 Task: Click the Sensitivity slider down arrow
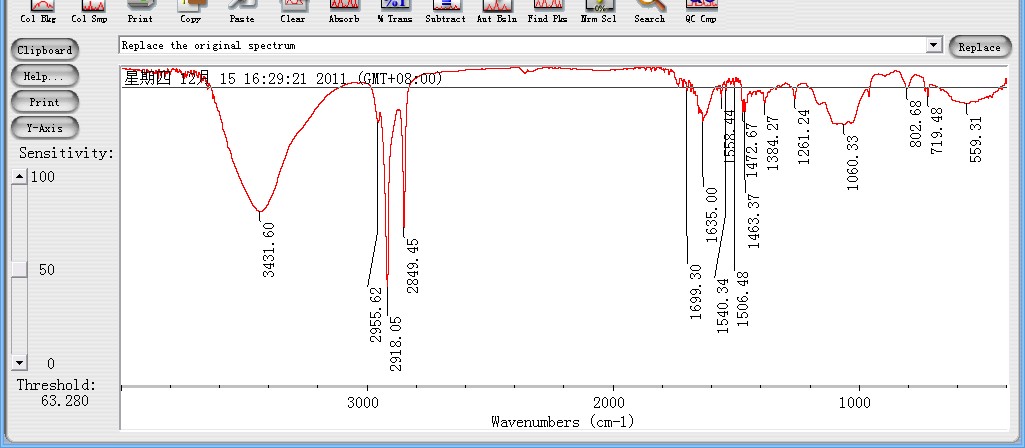tap(20, 363)
